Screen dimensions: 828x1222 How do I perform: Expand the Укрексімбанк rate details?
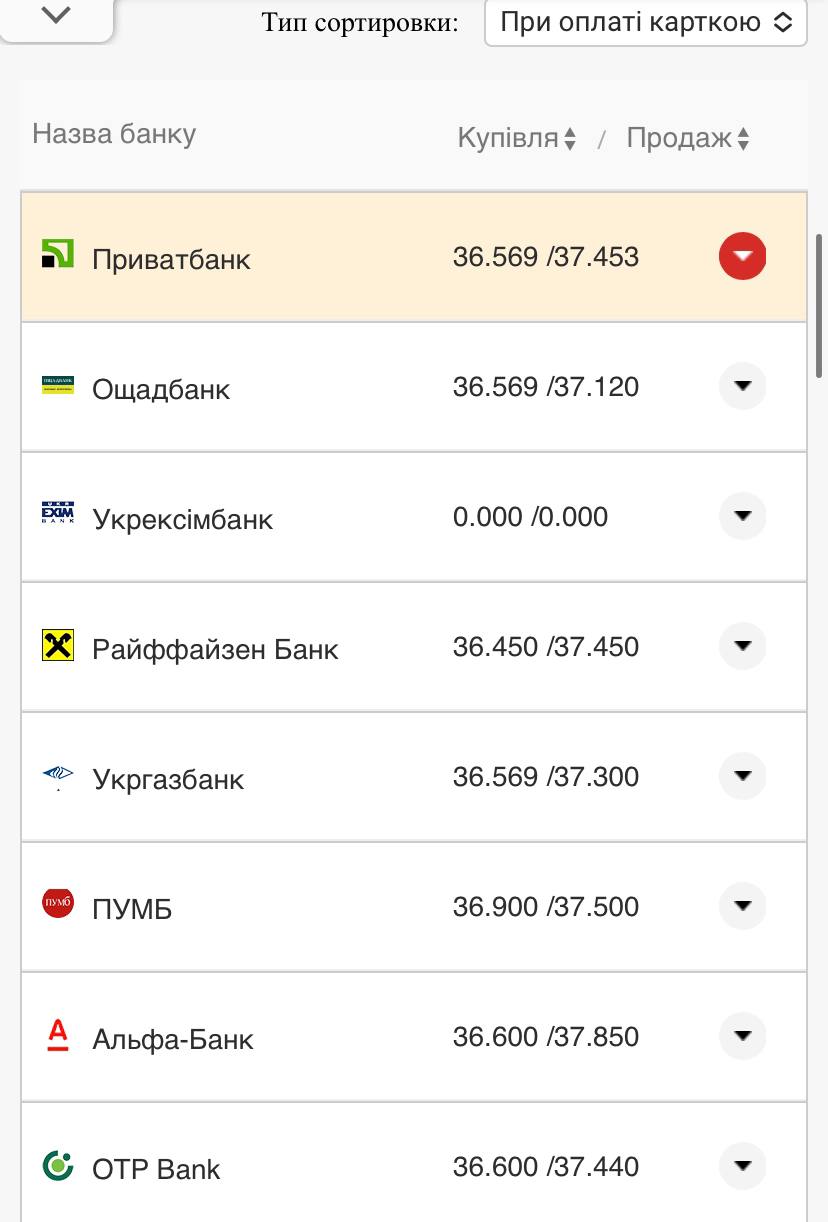742,516
